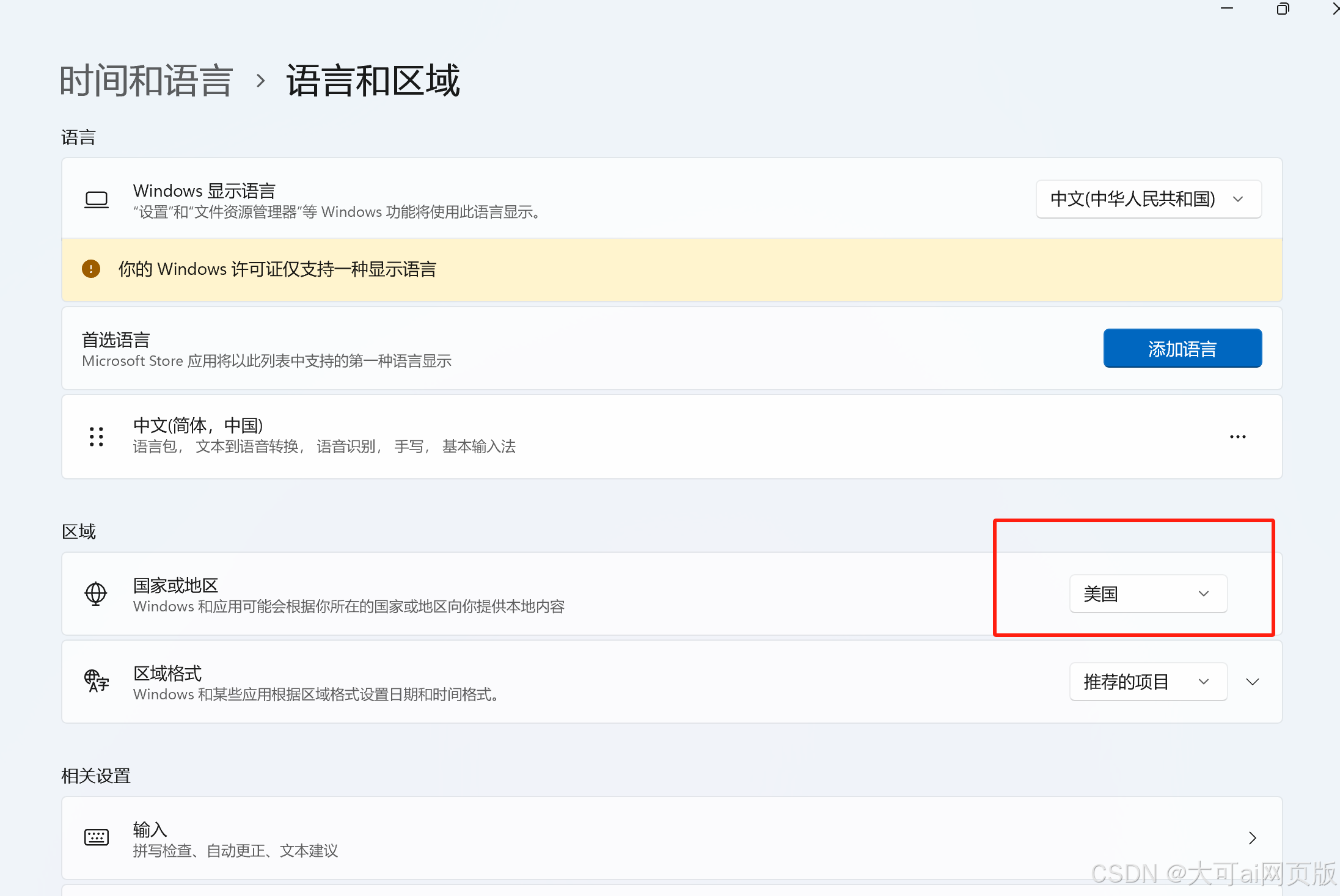Image resolution: width=1340 pixels, height=896 pixels.
Task: Click the 添加语言 button
Action: (x=1182, y=349)
